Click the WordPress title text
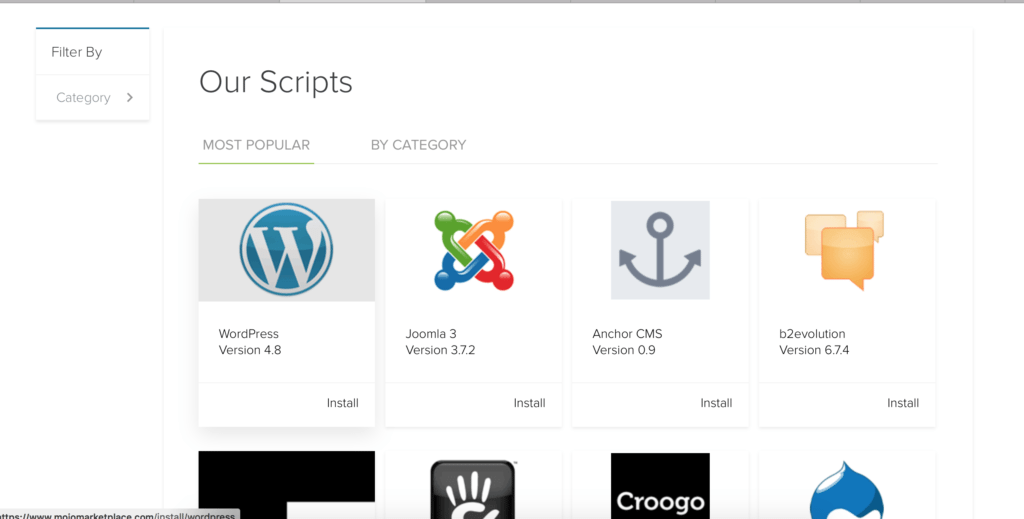1024x519 pixels. [249, 334]
